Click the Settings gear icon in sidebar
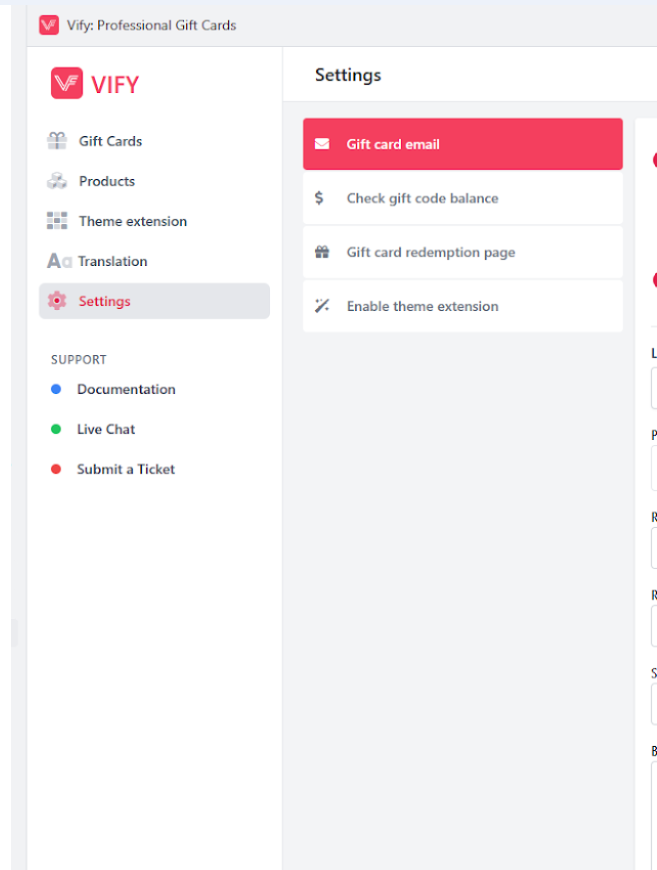 [57, 301]
